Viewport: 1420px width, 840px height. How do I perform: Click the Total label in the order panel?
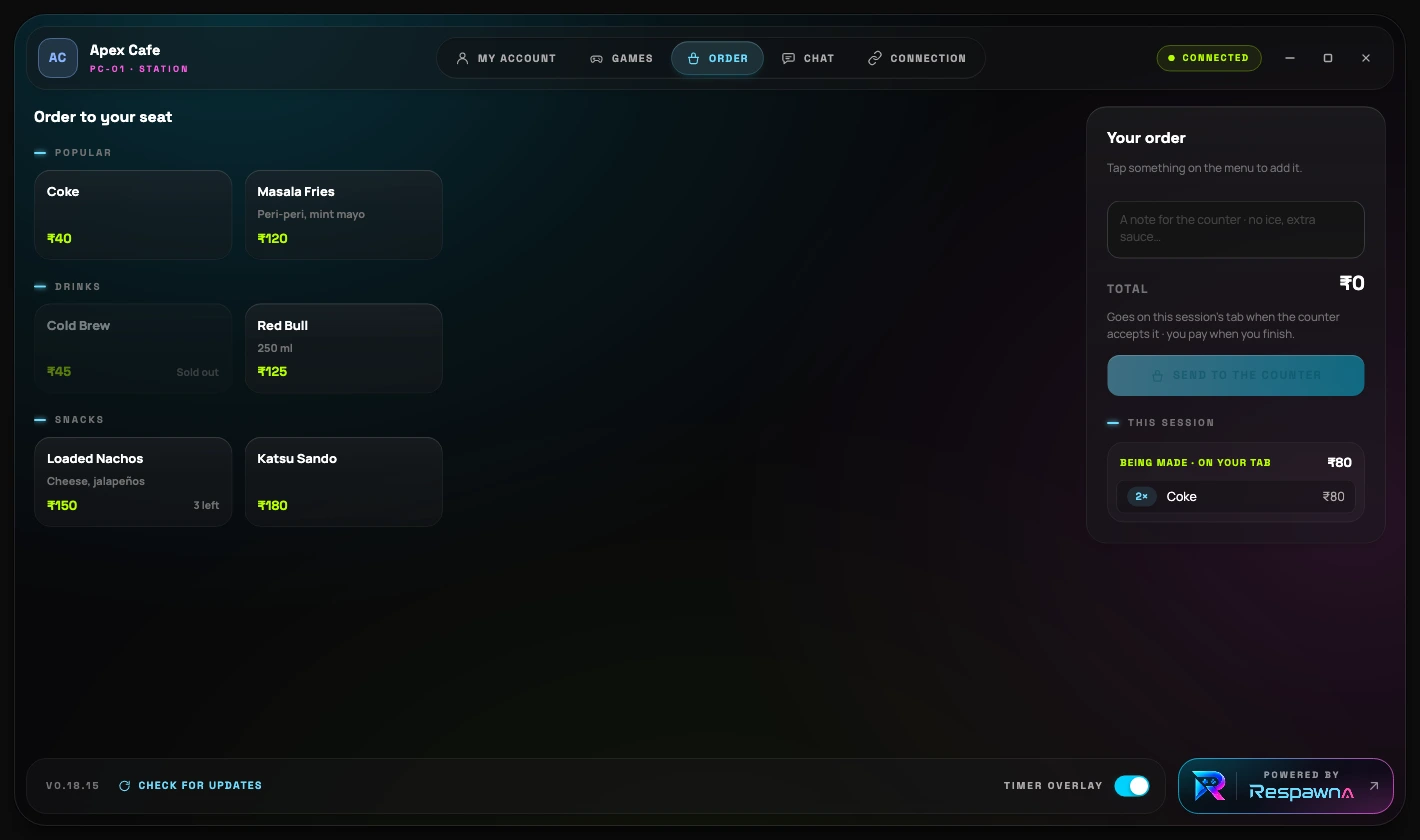(x=1128, y=289)
